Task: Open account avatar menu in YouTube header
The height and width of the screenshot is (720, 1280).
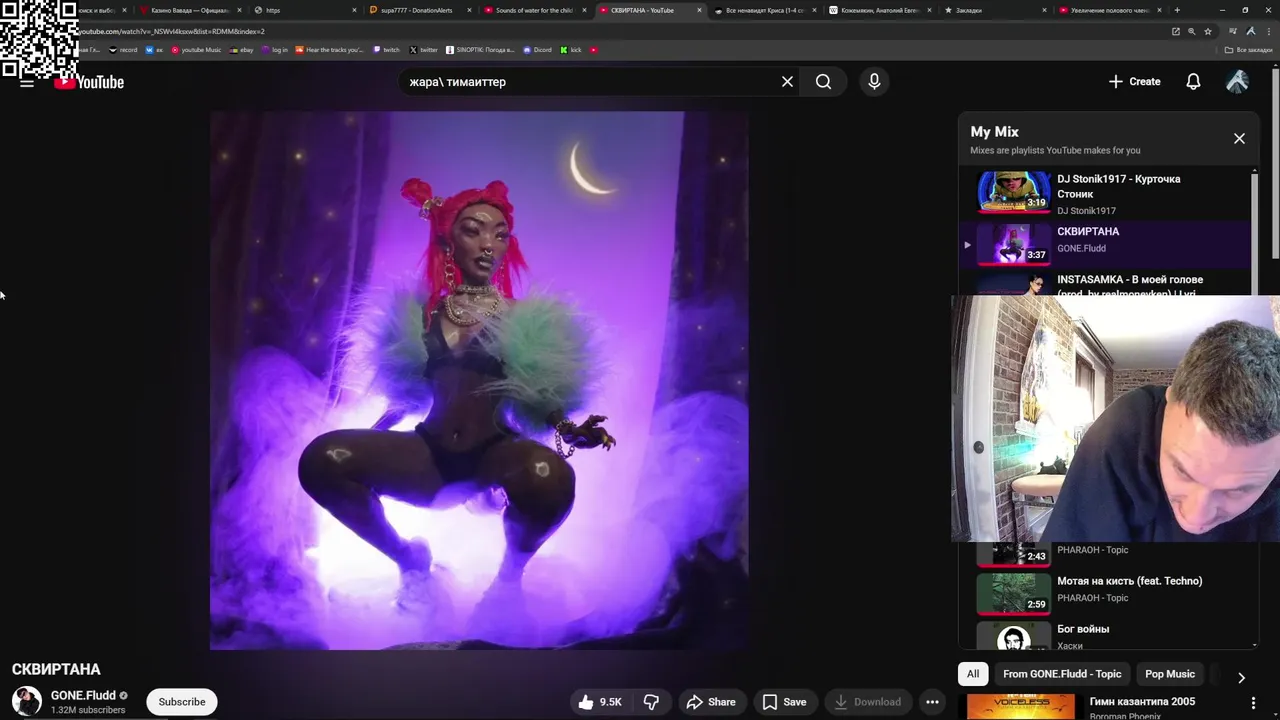Action: tap(1237, 82)
